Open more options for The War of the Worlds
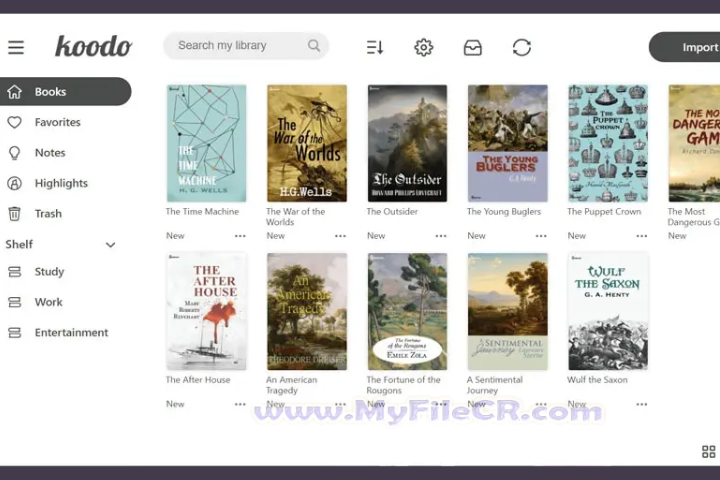Image resolution: width=720 pixels, height=480 pixels. click(x=340, y=236)
